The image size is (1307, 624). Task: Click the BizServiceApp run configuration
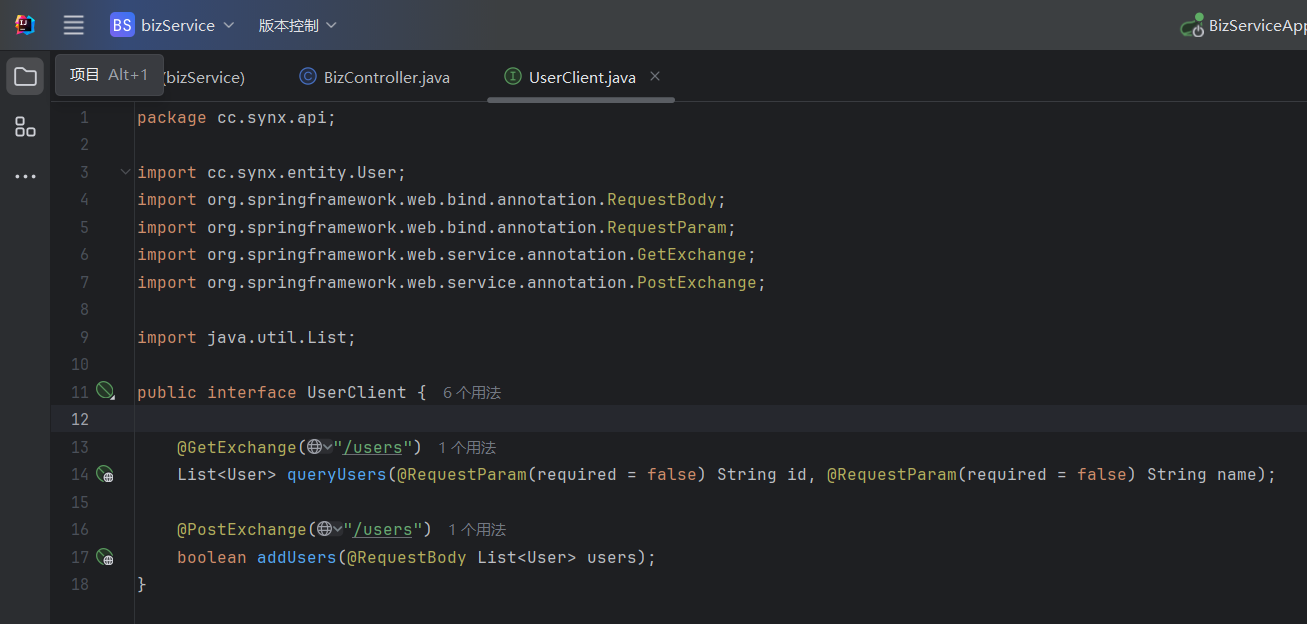[1243, 25]
